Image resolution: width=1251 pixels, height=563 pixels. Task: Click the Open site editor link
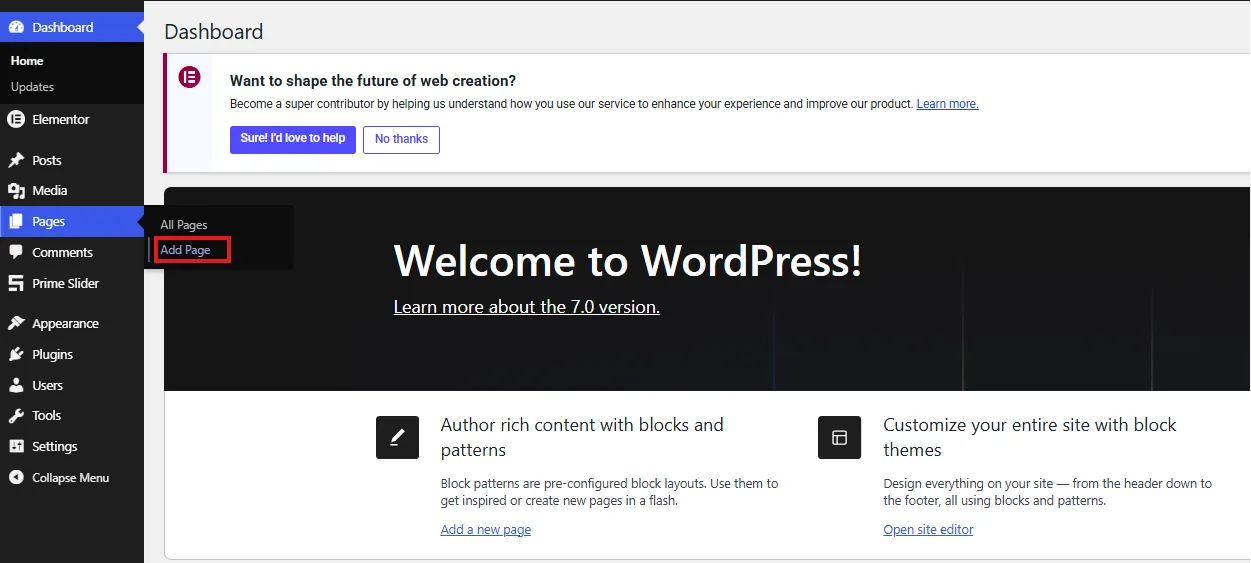point(928,530)
